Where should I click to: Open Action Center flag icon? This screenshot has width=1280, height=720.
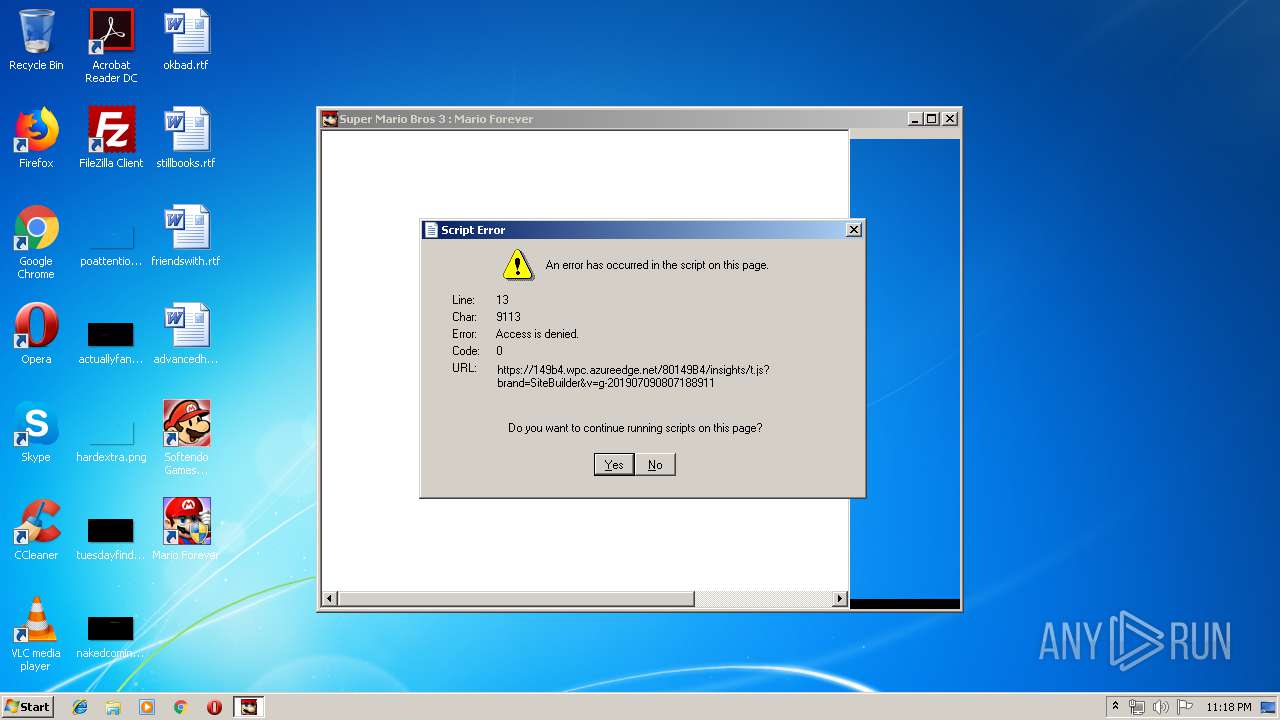1184,707
